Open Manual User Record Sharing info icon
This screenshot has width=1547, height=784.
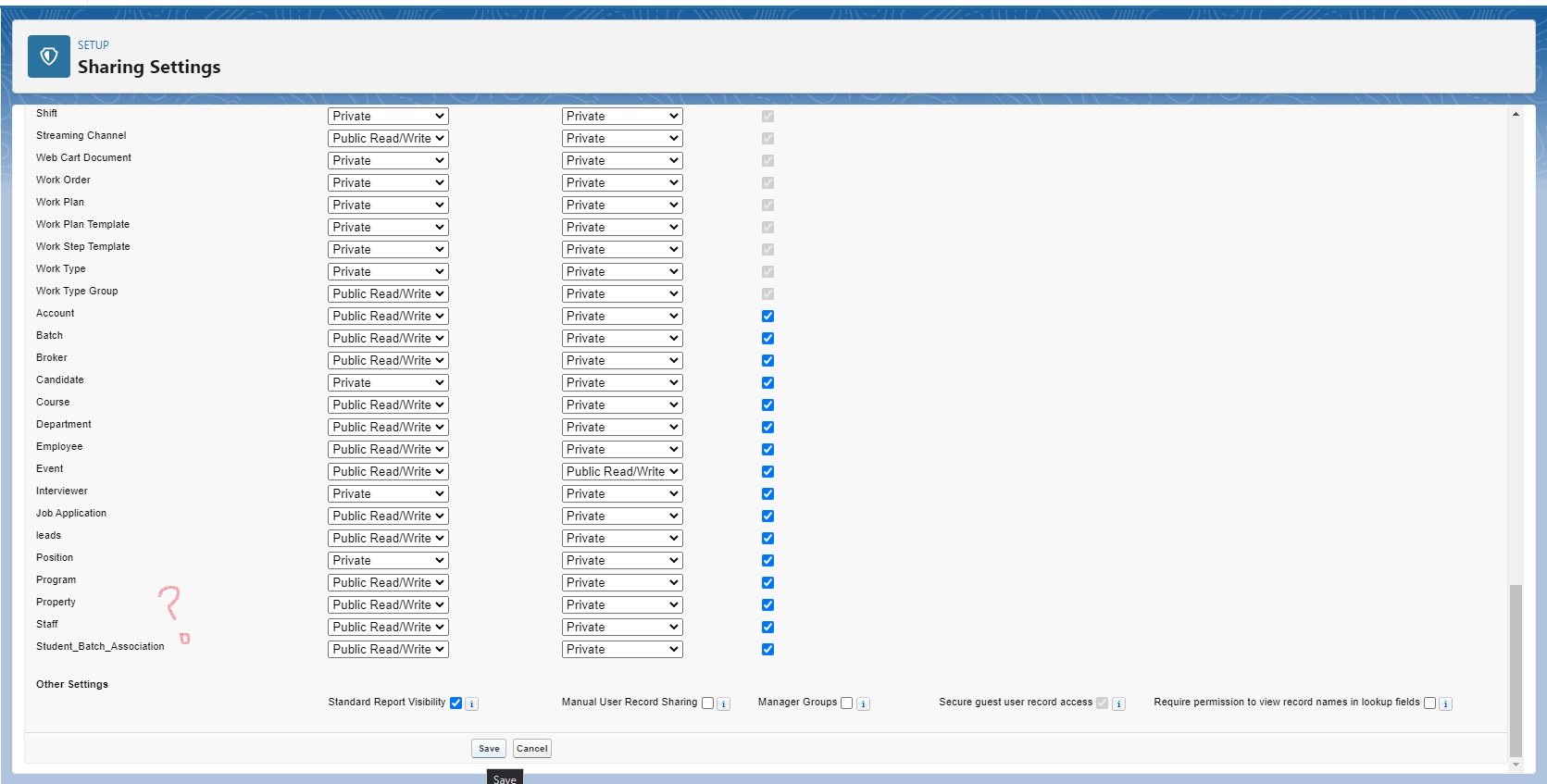point(724,703)
